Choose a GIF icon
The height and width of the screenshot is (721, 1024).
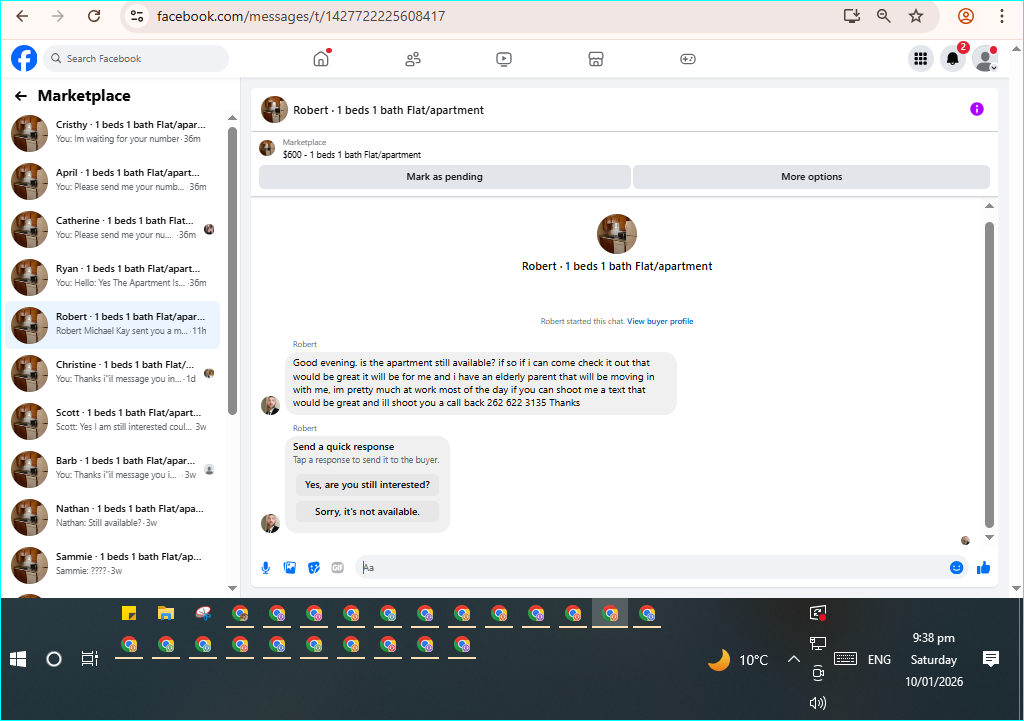(x=338, y=568)
